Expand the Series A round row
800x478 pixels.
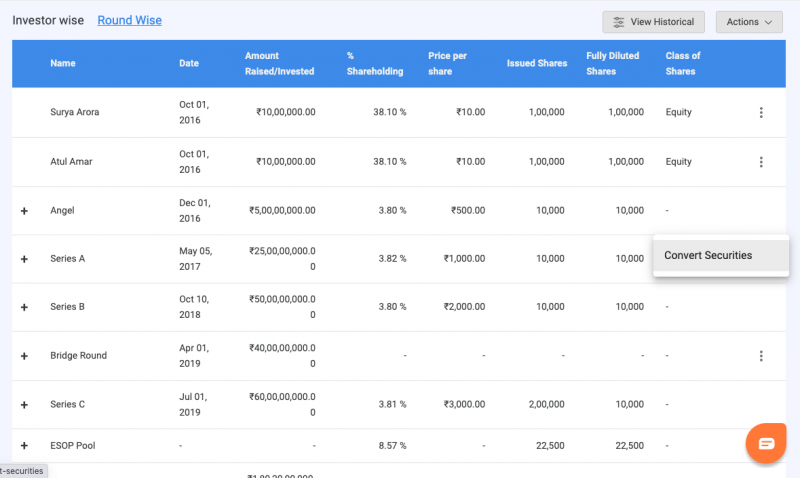tap(24, 259)
